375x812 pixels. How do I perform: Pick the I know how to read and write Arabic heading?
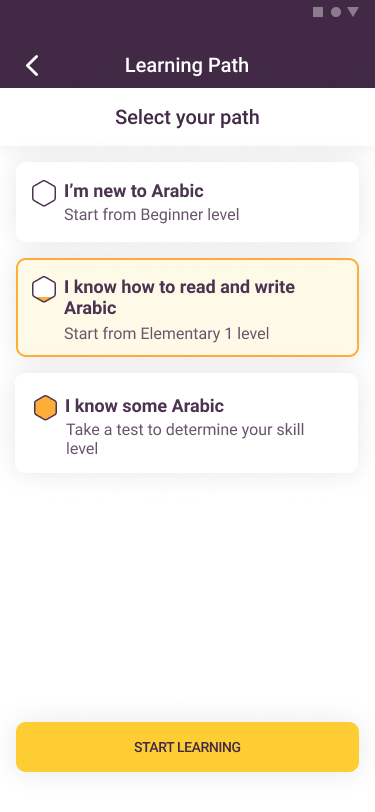click(179, 297)
